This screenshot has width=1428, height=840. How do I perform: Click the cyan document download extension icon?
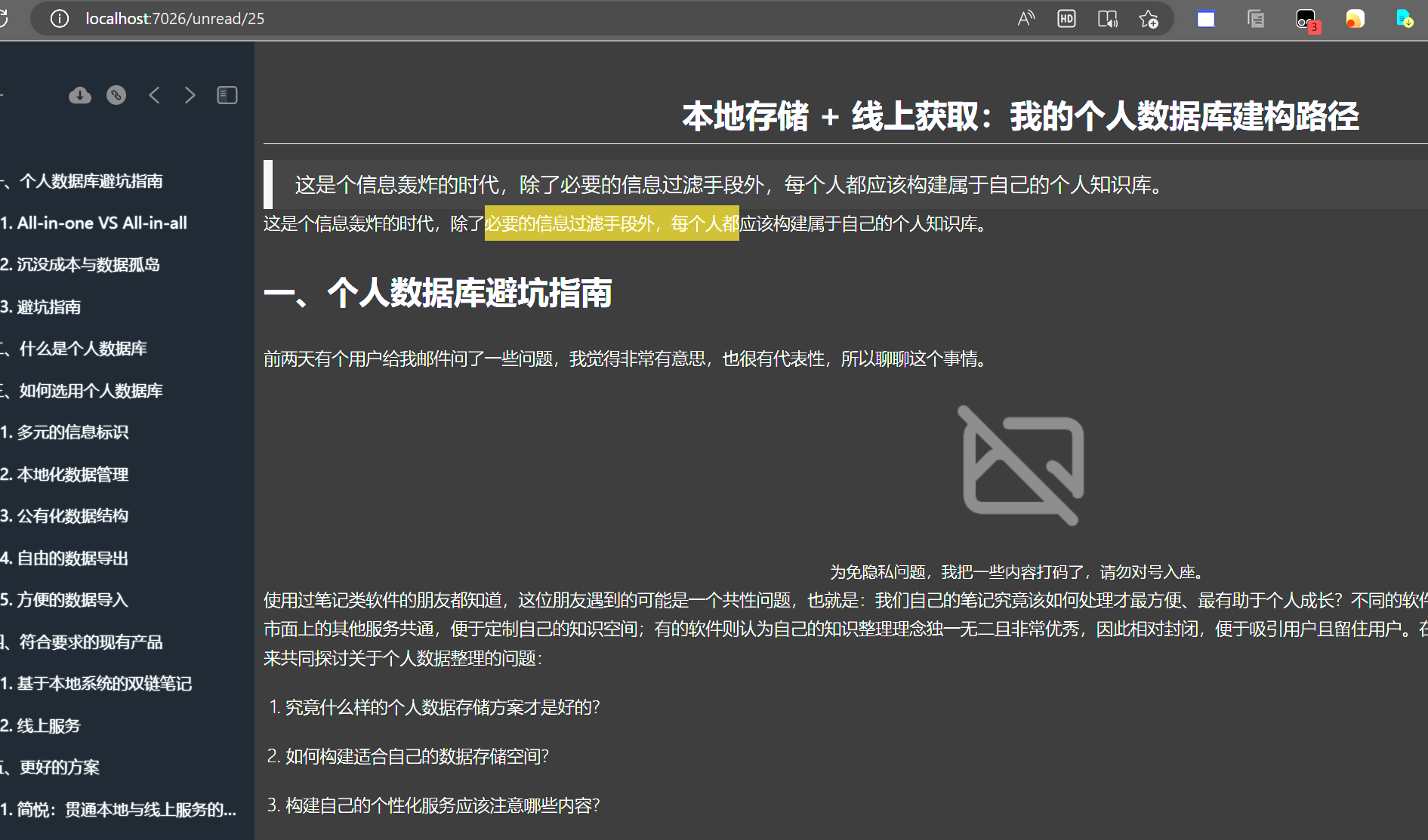coord(1405,19)
